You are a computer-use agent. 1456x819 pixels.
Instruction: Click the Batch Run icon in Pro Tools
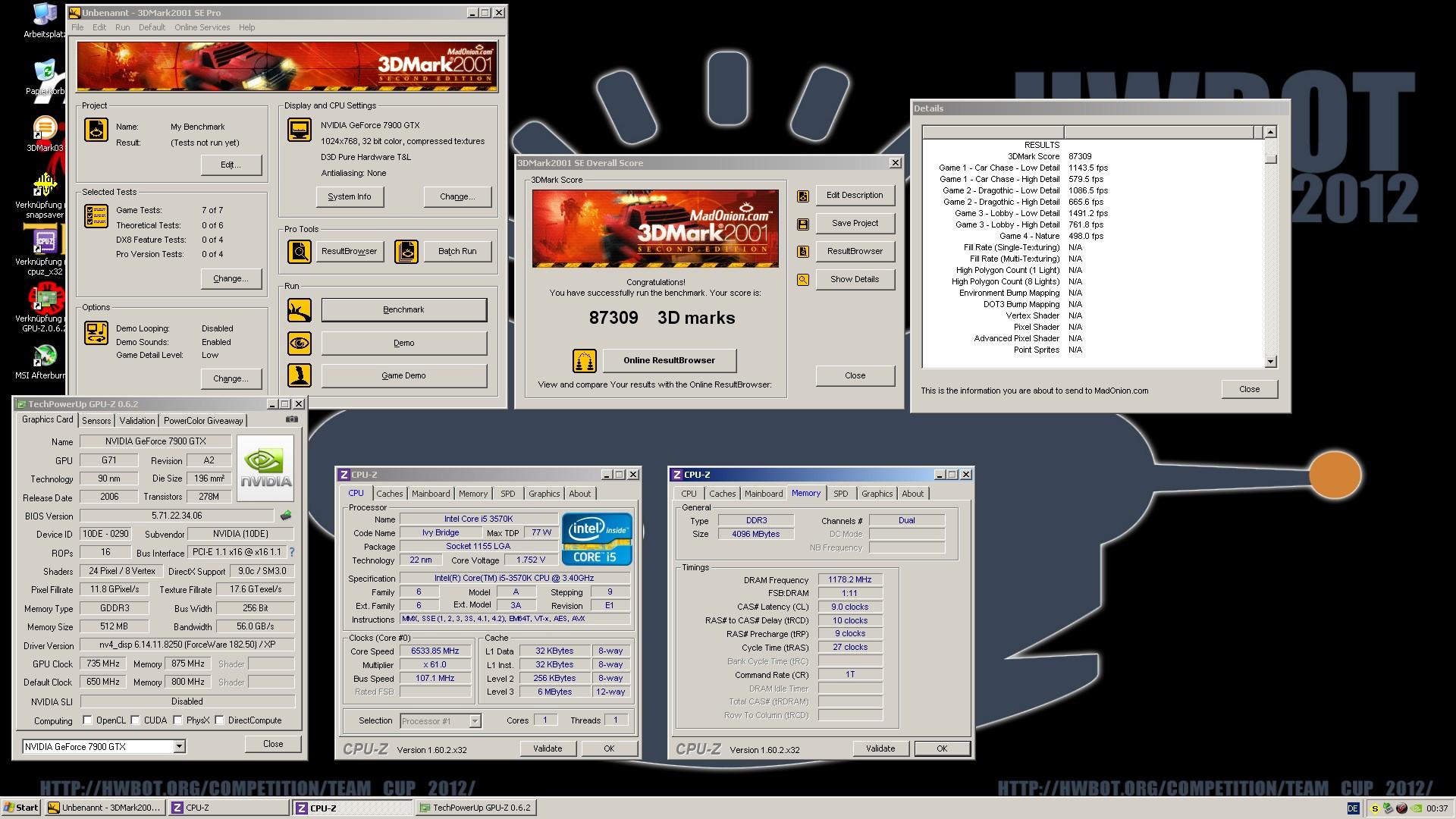click(x=406, y=251)
